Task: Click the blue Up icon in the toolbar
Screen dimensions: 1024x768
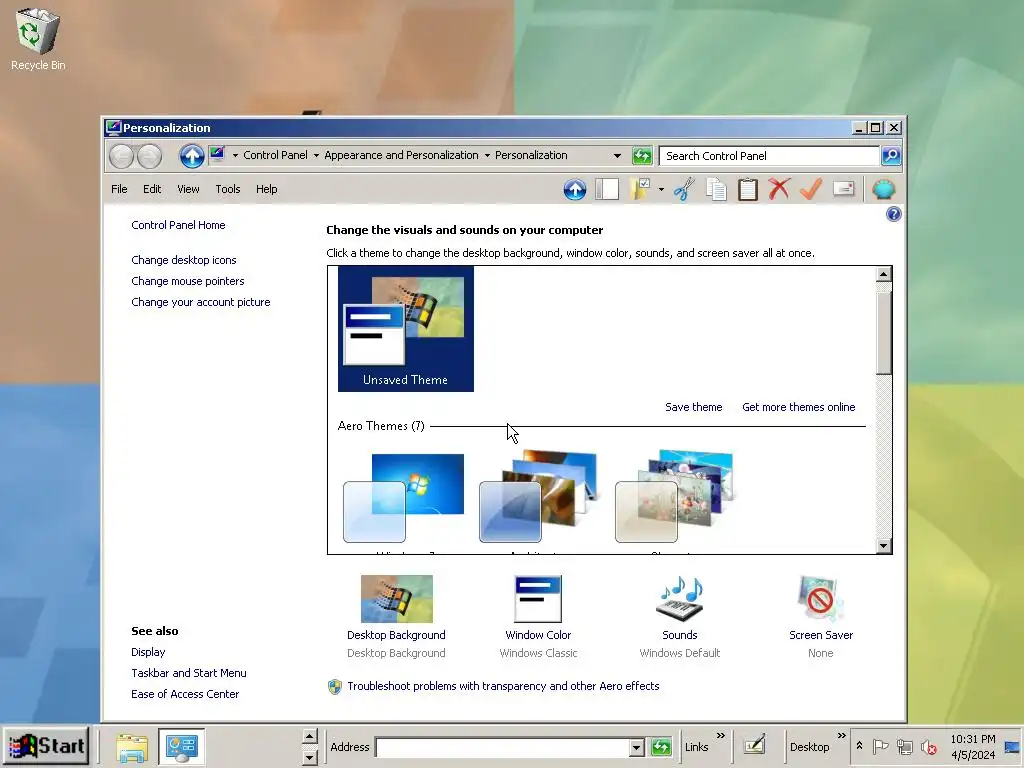Action: tap(575, 189)
